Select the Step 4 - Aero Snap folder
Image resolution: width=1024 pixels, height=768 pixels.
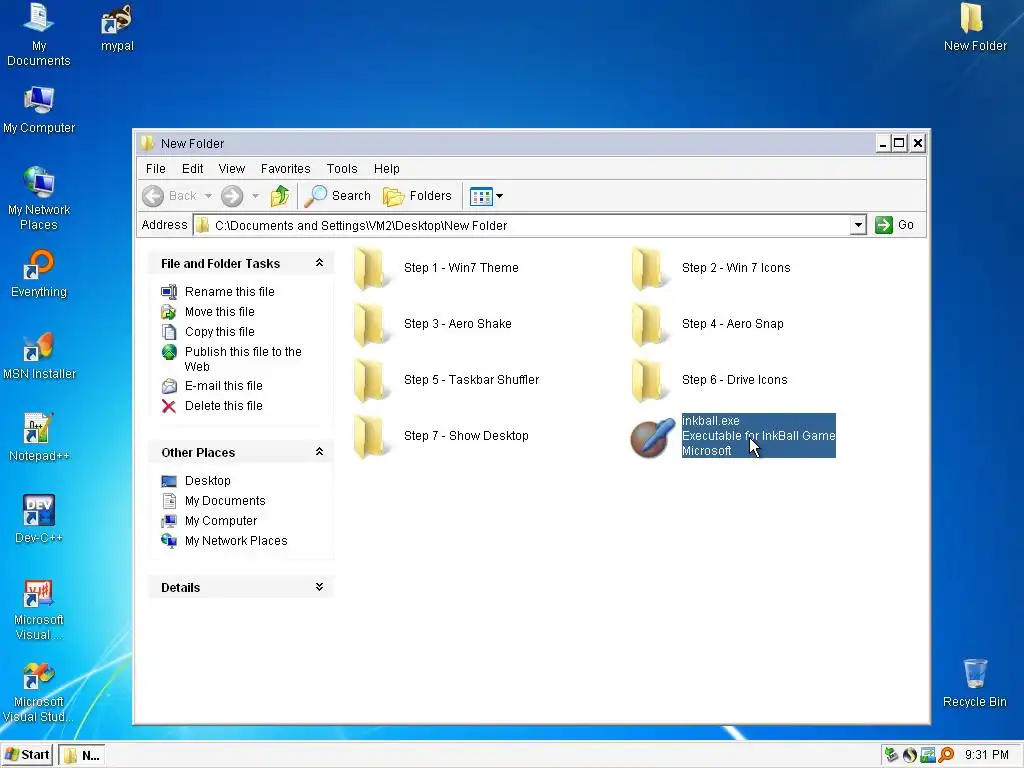tap(707, 324)
